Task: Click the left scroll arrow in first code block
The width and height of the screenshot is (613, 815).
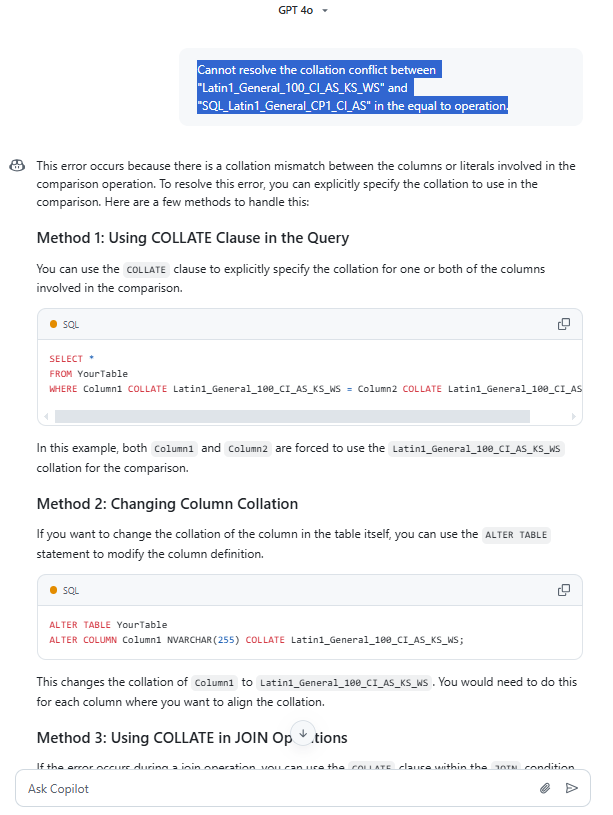Action: 47,416
